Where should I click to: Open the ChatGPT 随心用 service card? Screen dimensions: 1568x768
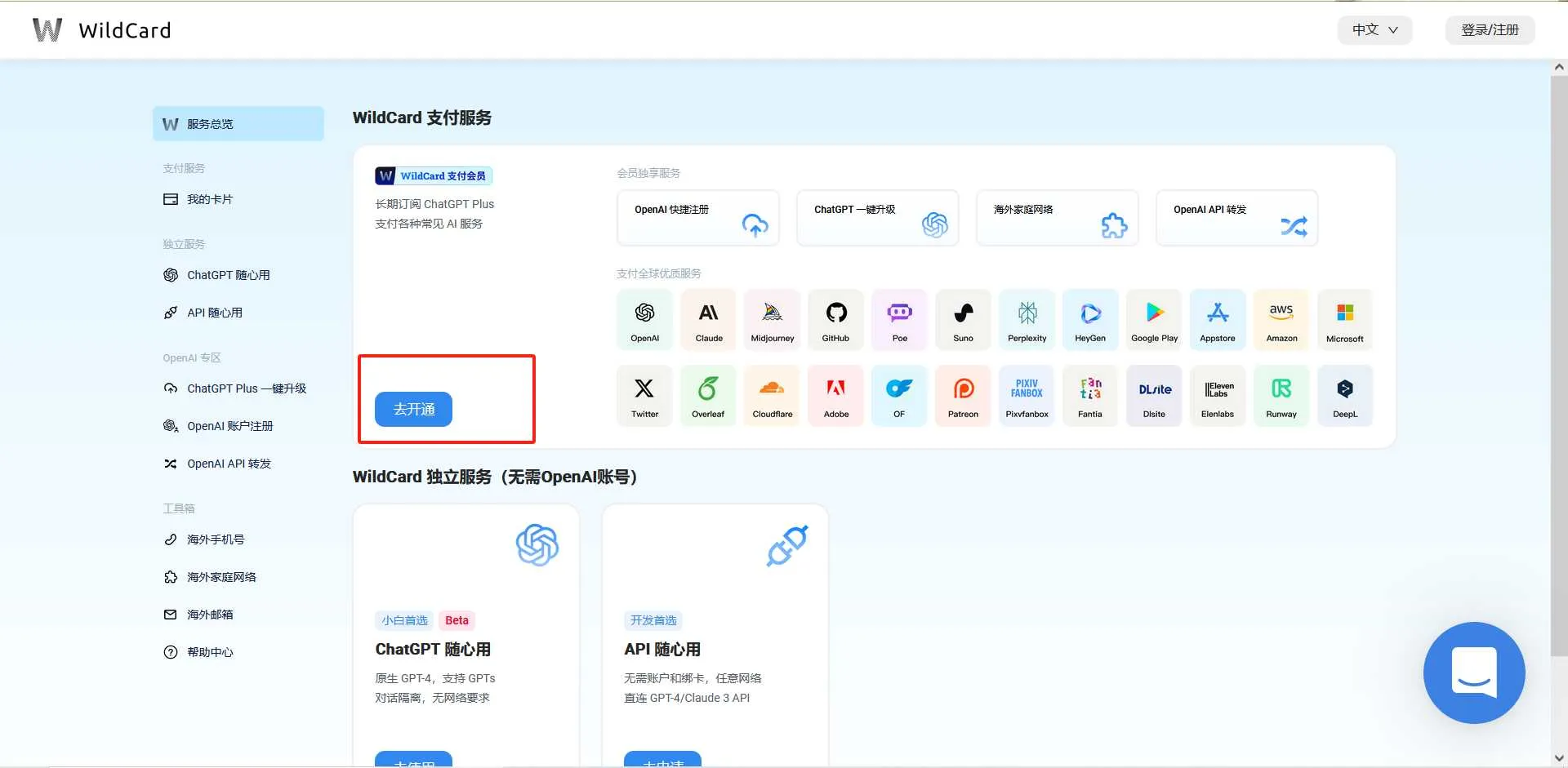pyautogui.click(x=466, y=636)
